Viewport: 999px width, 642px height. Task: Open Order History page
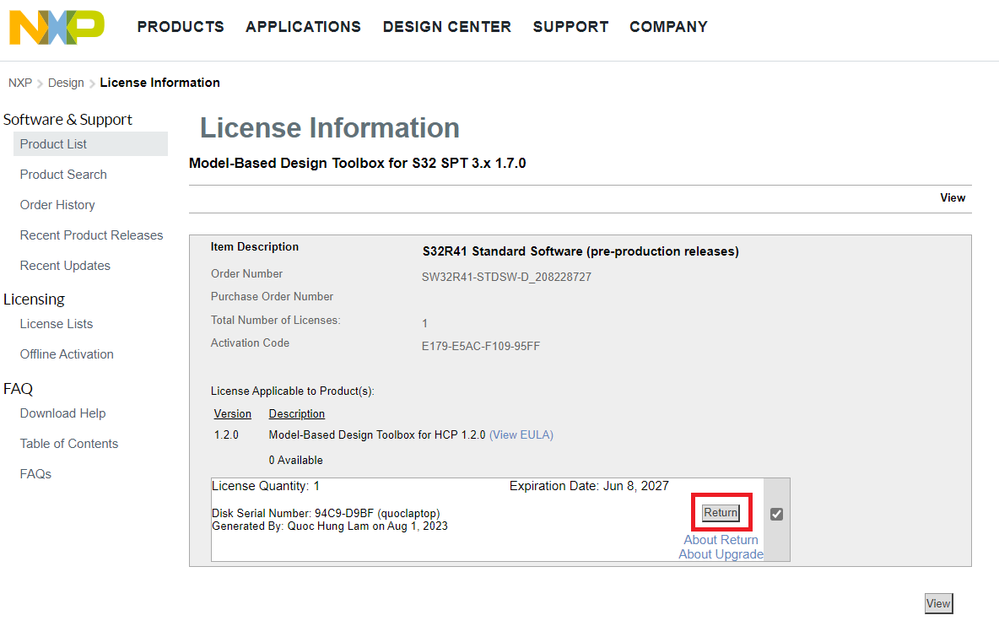tap(57, 205)
